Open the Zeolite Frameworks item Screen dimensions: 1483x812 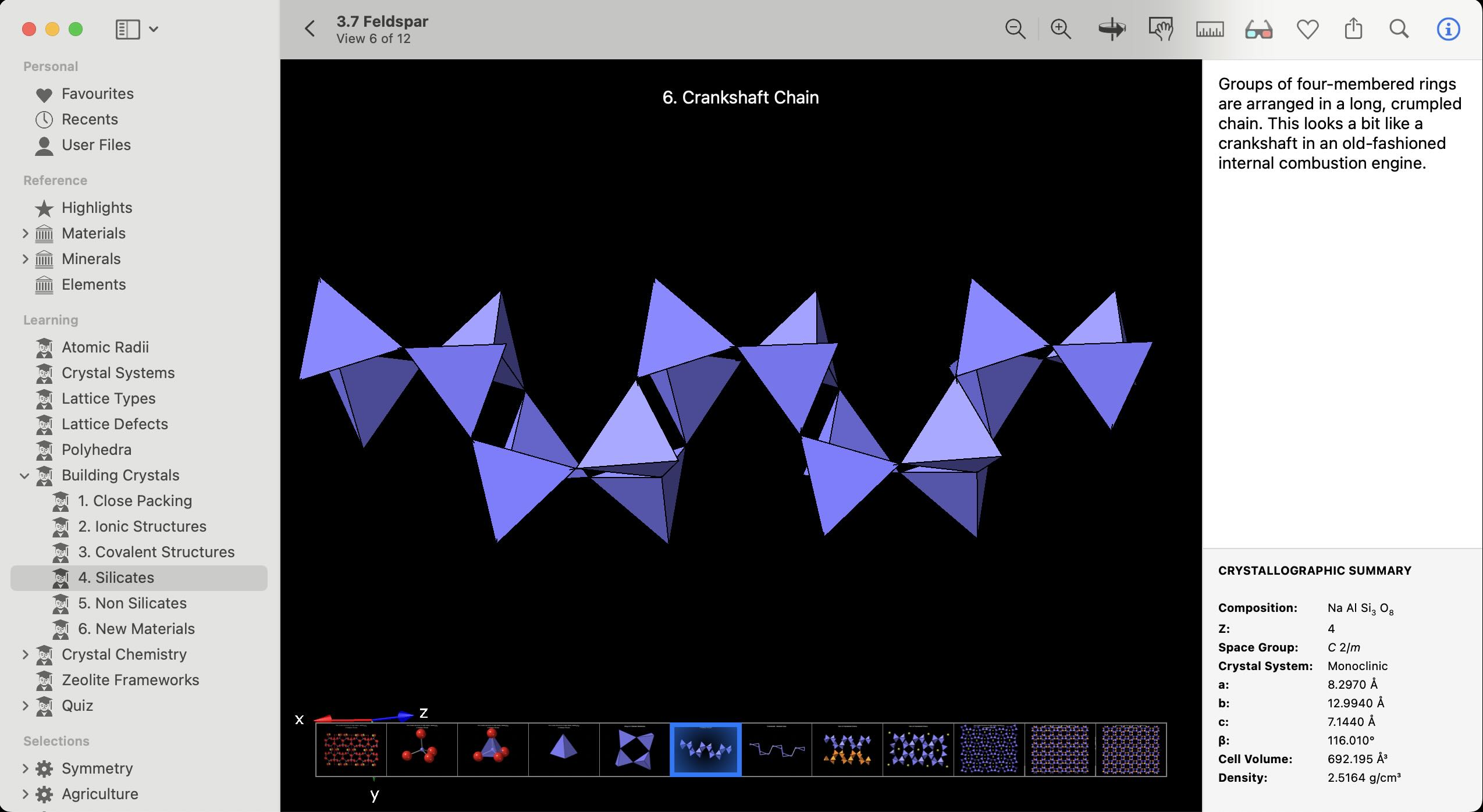click(130, 680)
